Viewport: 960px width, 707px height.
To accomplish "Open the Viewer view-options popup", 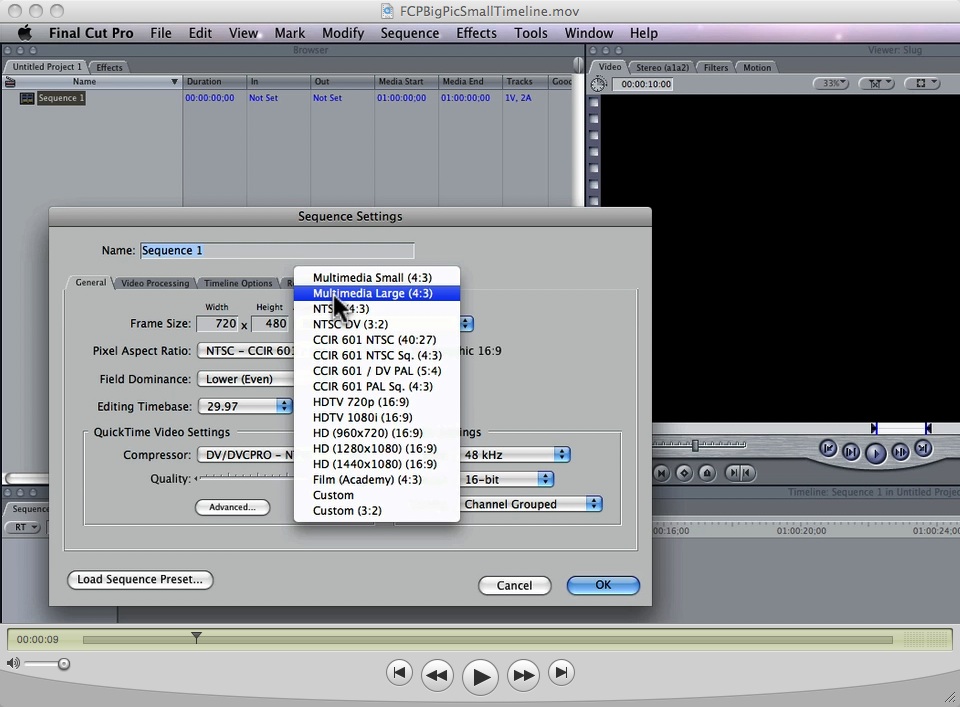I will 921,83.
